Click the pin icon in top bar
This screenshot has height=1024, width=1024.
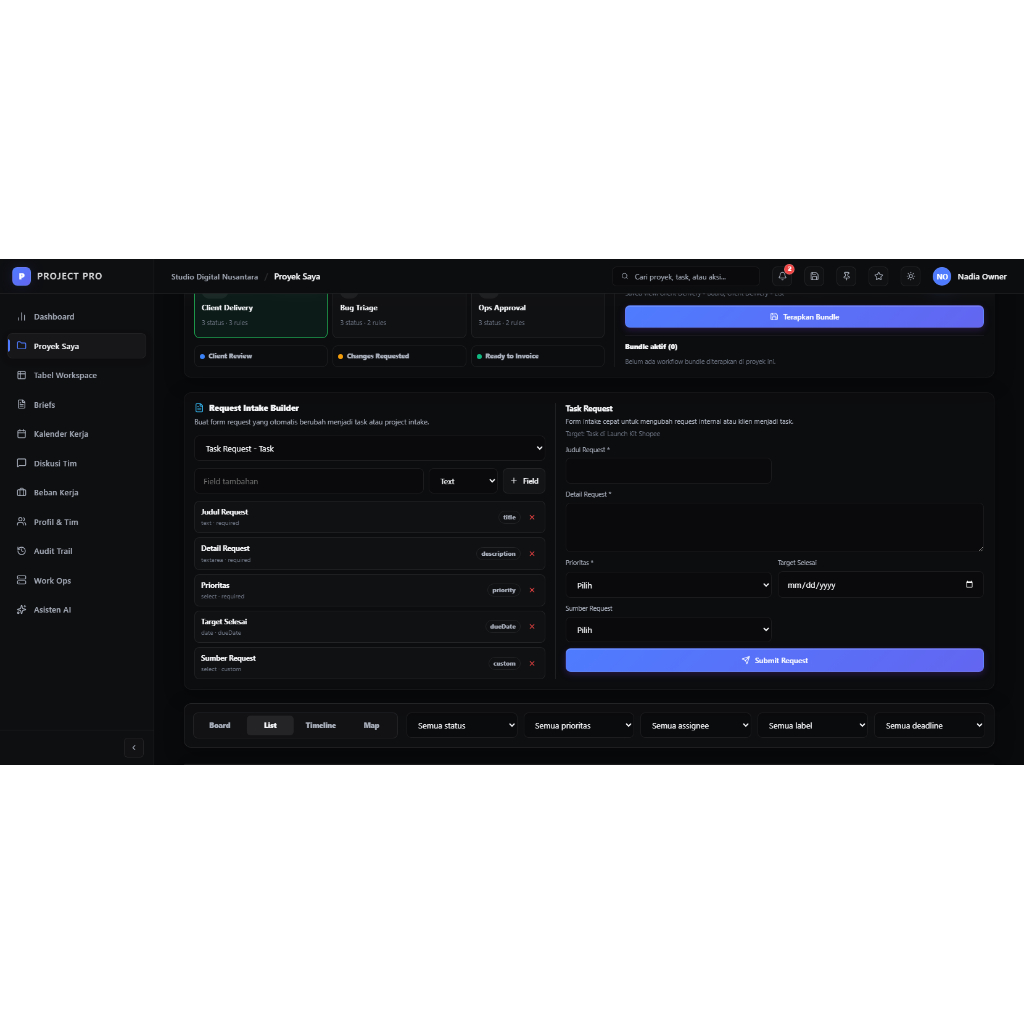846,276
